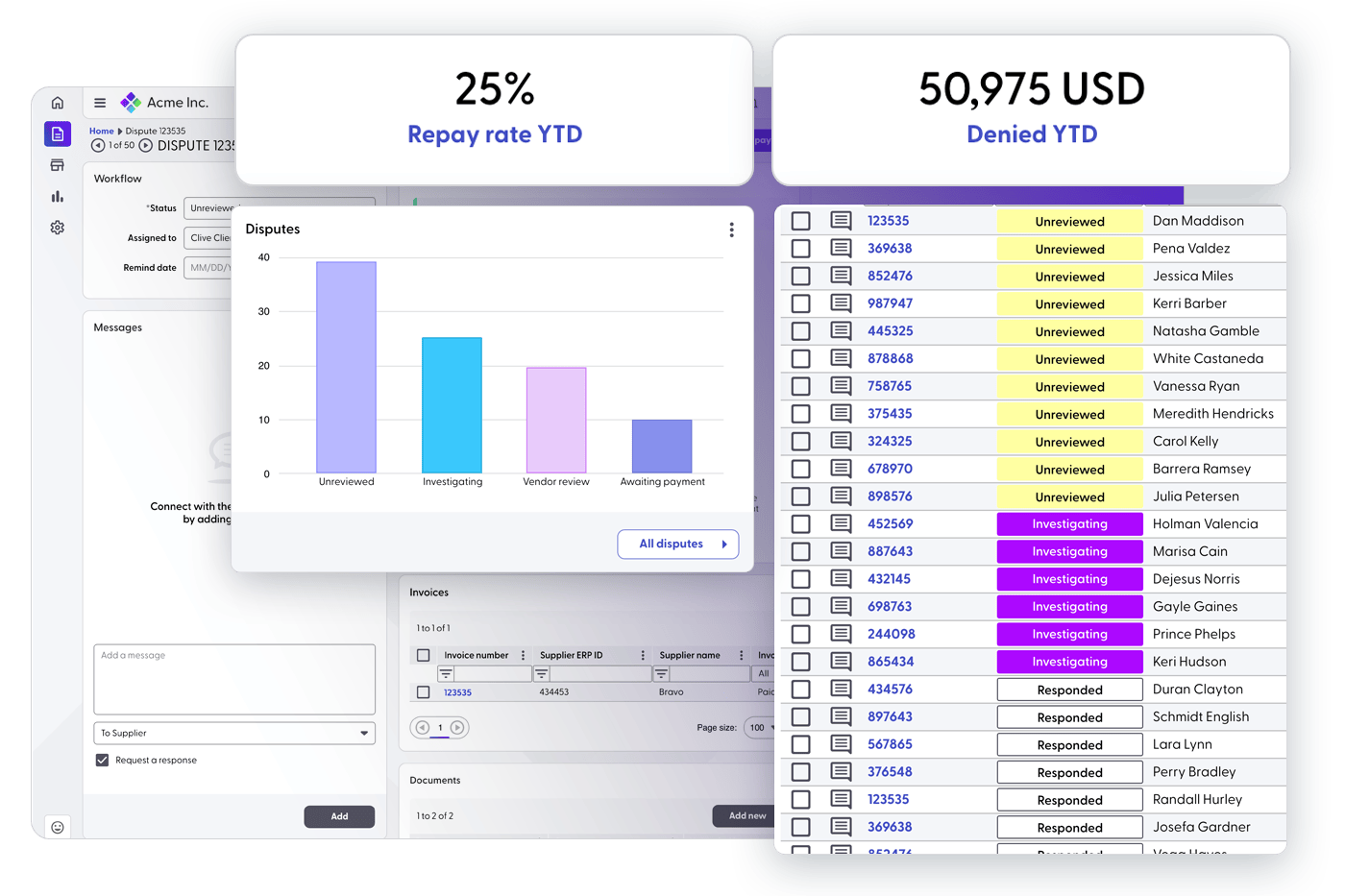Viewport: 1345px width, 896px height.
Task: Open the Invoice number column menu
Action: pos(523,656)
